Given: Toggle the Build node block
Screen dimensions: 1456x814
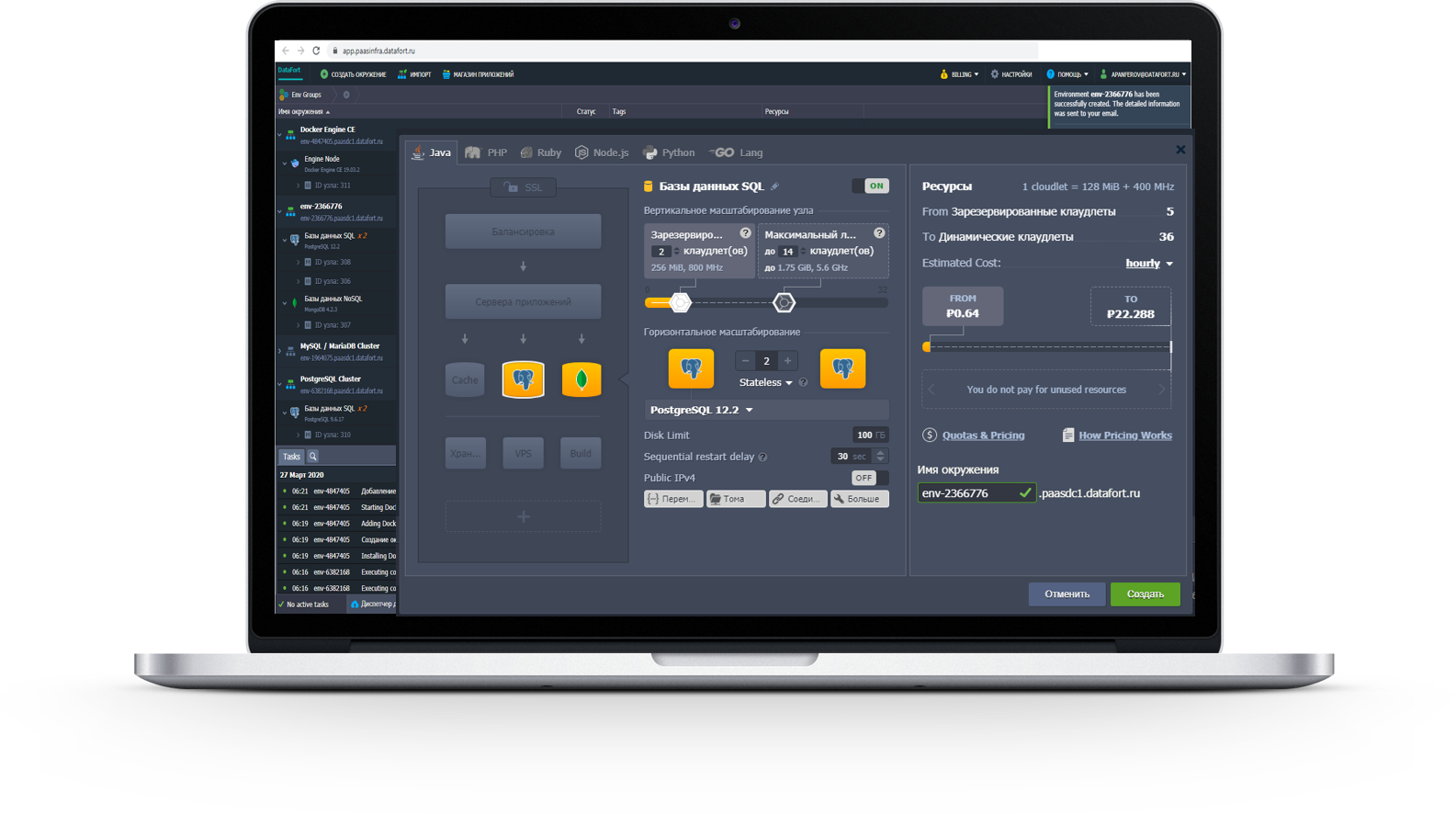Looking at the screenshot, I should [x=581, y=453].
